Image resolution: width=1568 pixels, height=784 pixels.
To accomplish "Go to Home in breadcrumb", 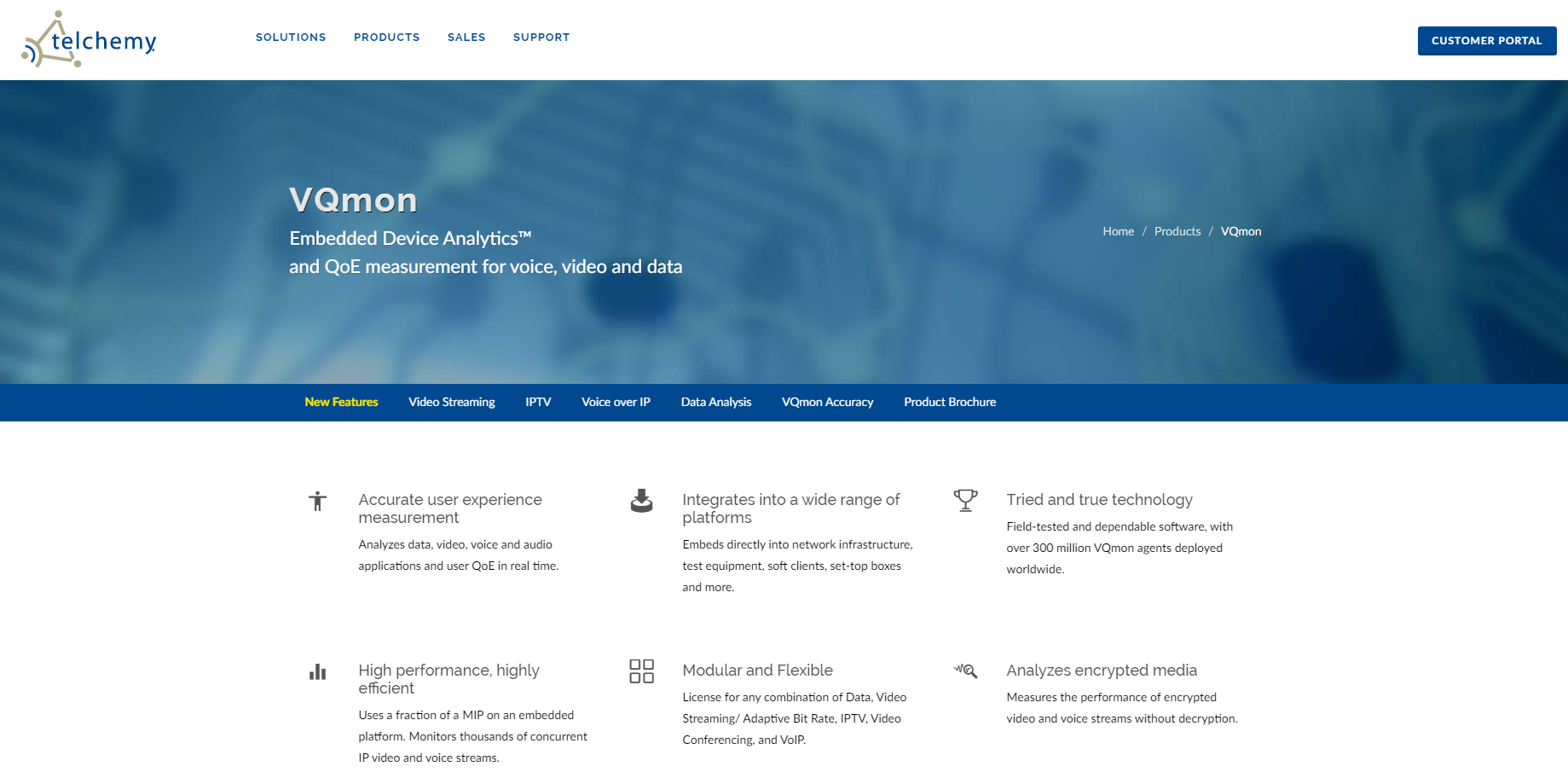I will 1118,231.
